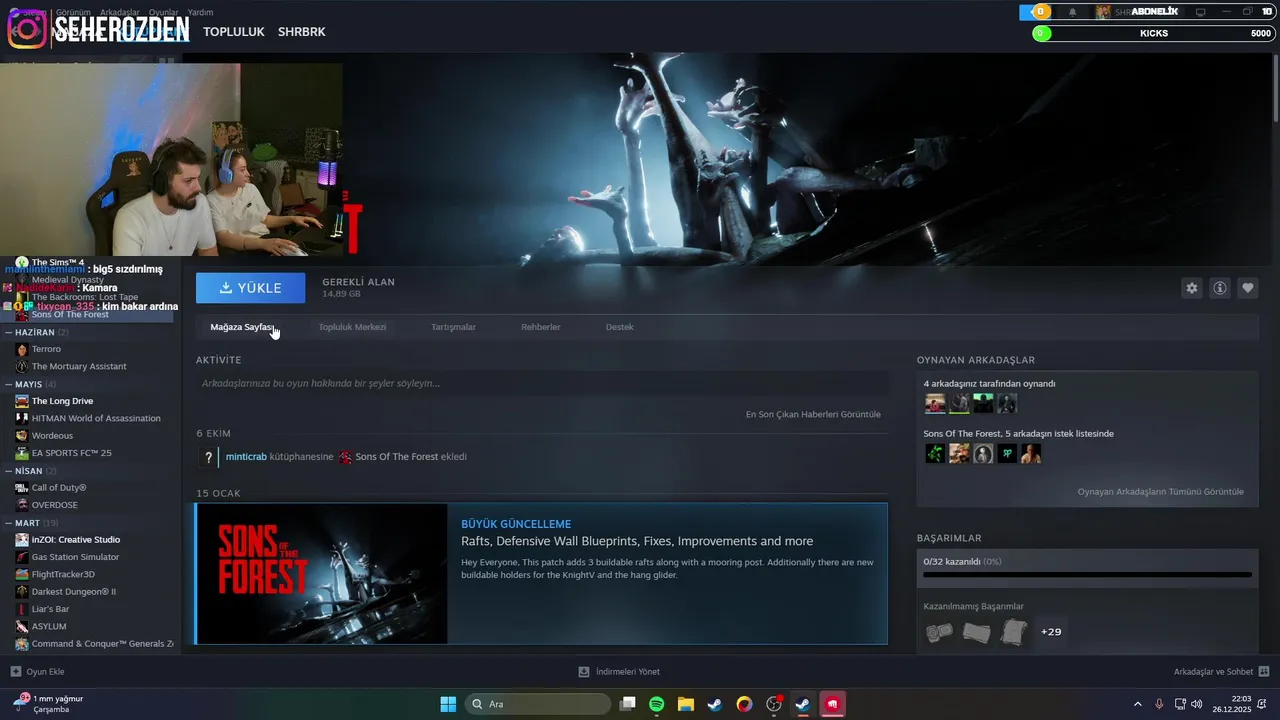1280x720 pixels.
Task: Show hidden system tray icons chevron
Action: pyautogui.click(x=1137, y=704)
